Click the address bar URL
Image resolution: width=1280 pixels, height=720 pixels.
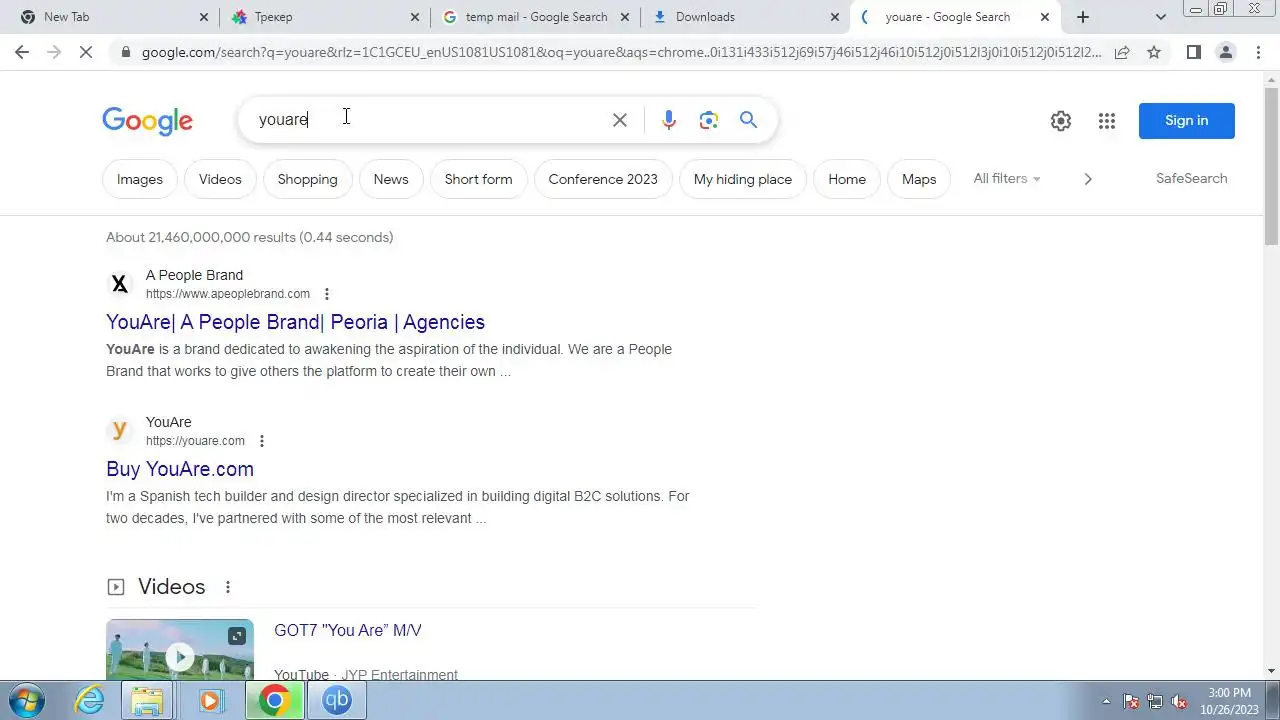(621, 52)
